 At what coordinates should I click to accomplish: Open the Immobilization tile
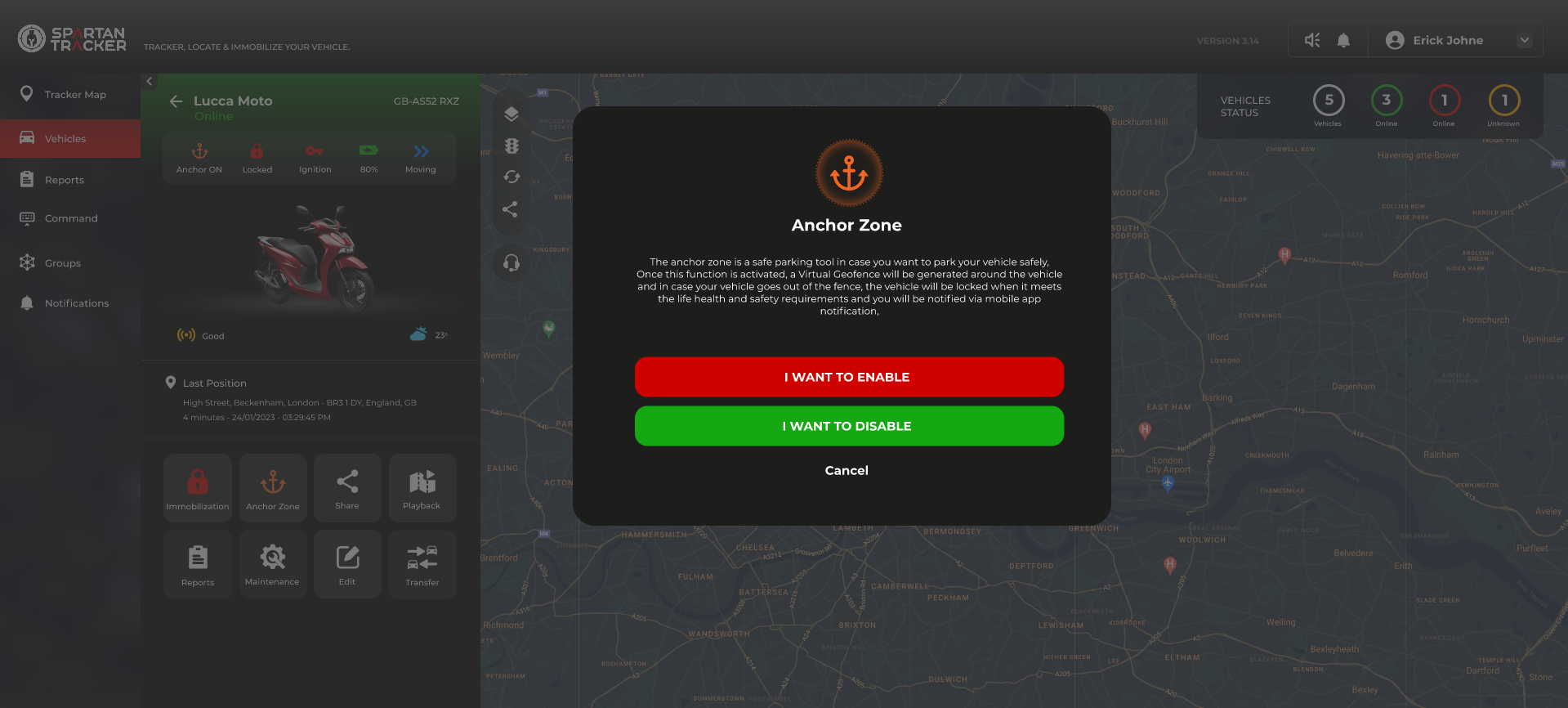coord(198,488)
